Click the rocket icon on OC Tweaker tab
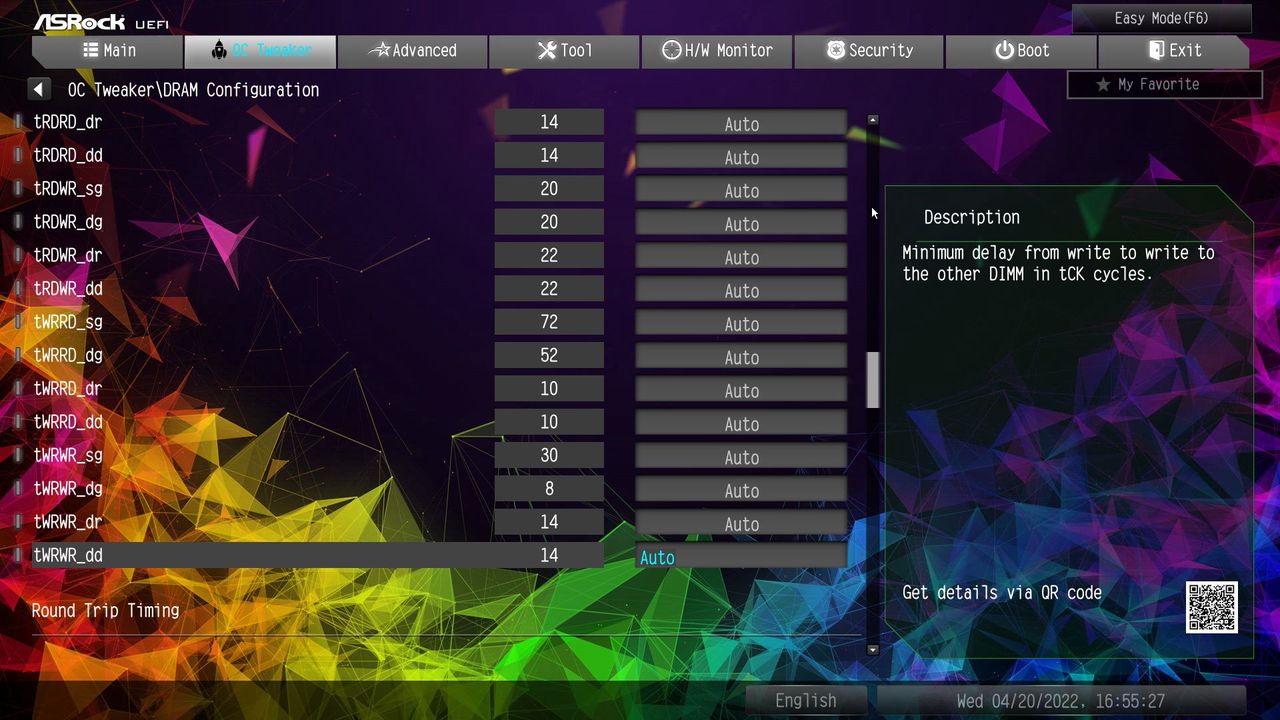The height and width of the screenshot is (720, 1280). click(x=220, y=50)
